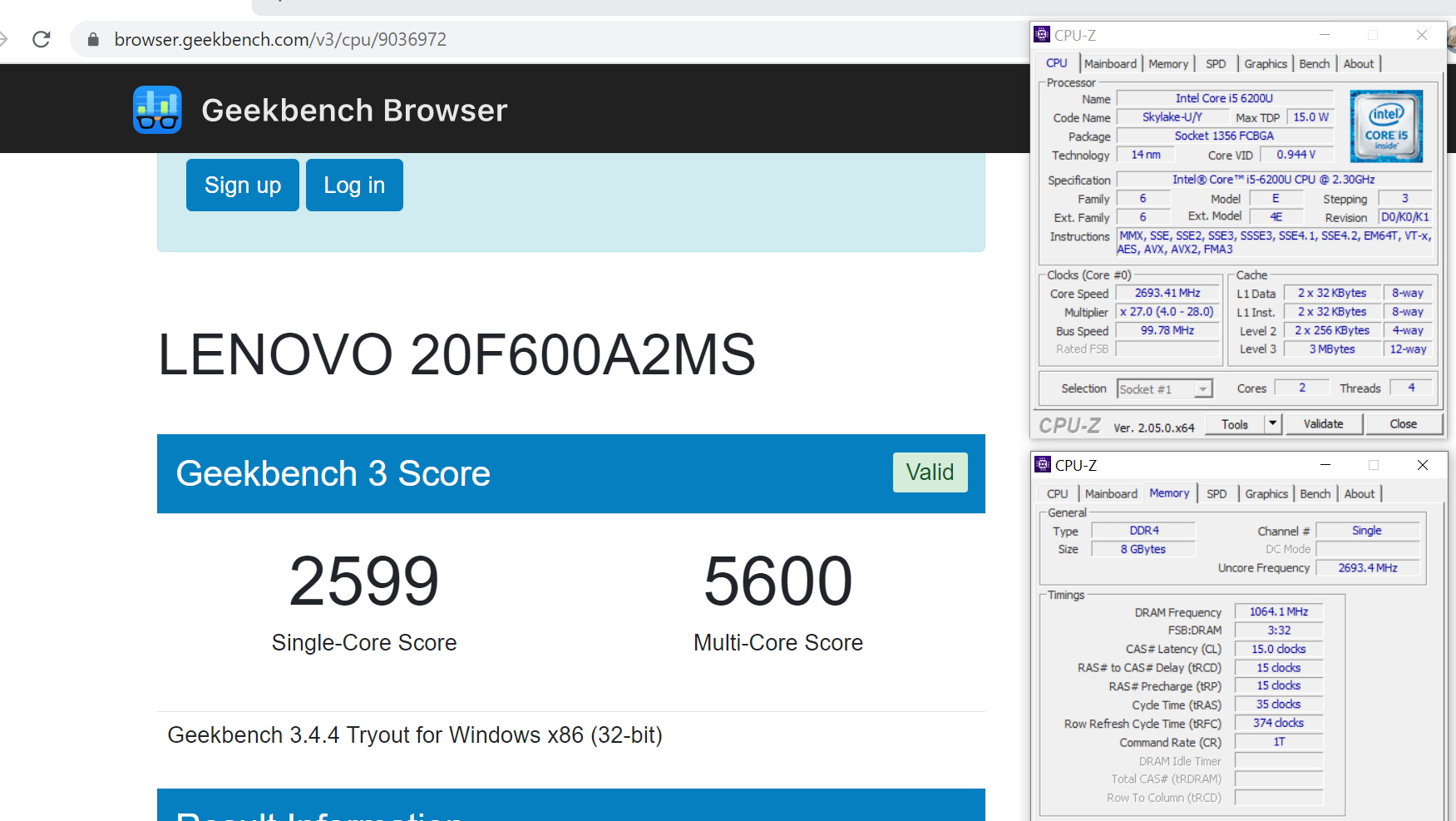This screenshot has width=1456, height=821.
Task: Click the browser address bar URL
Action: coord(280,39)
